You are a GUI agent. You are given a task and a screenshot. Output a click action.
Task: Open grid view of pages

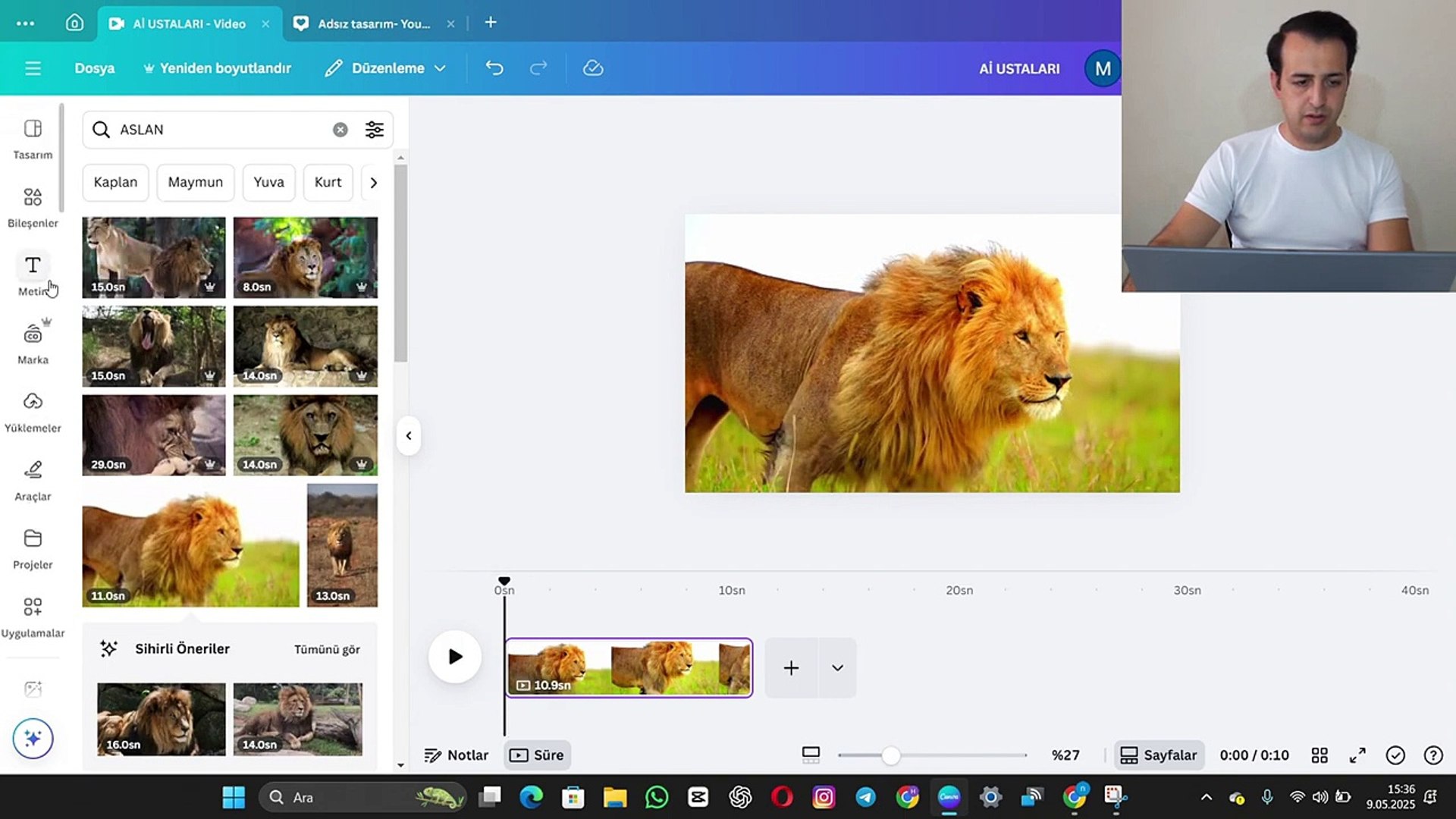(x=1319, y=755)
